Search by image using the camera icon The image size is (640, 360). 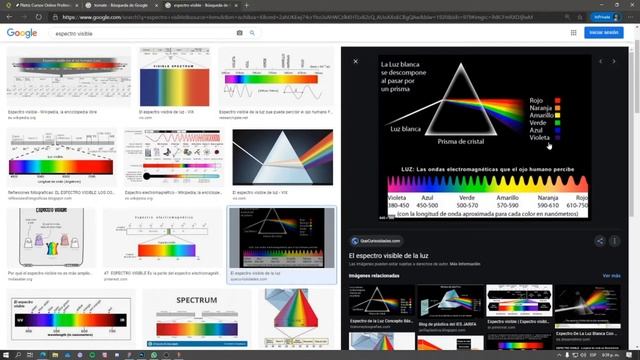tap(240, 33)
